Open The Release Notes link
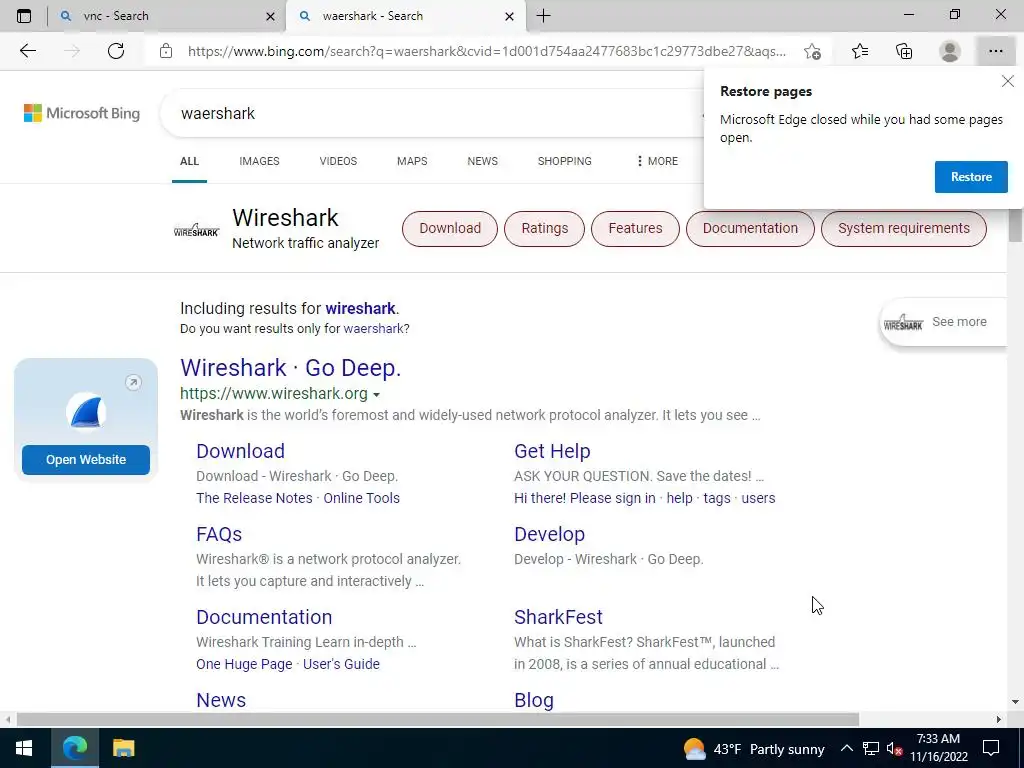The height and width of the screenshot is (768, 1024). (x=254, y=498)
